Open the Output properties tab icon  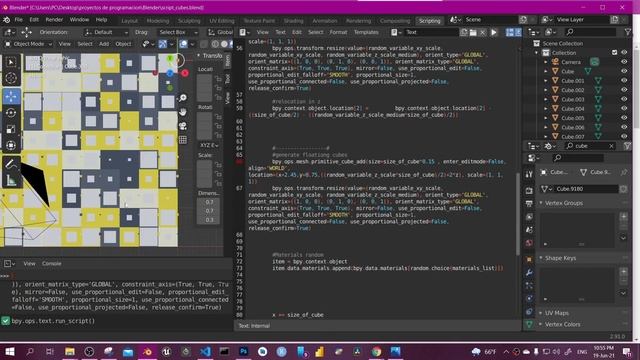[529, 203]
